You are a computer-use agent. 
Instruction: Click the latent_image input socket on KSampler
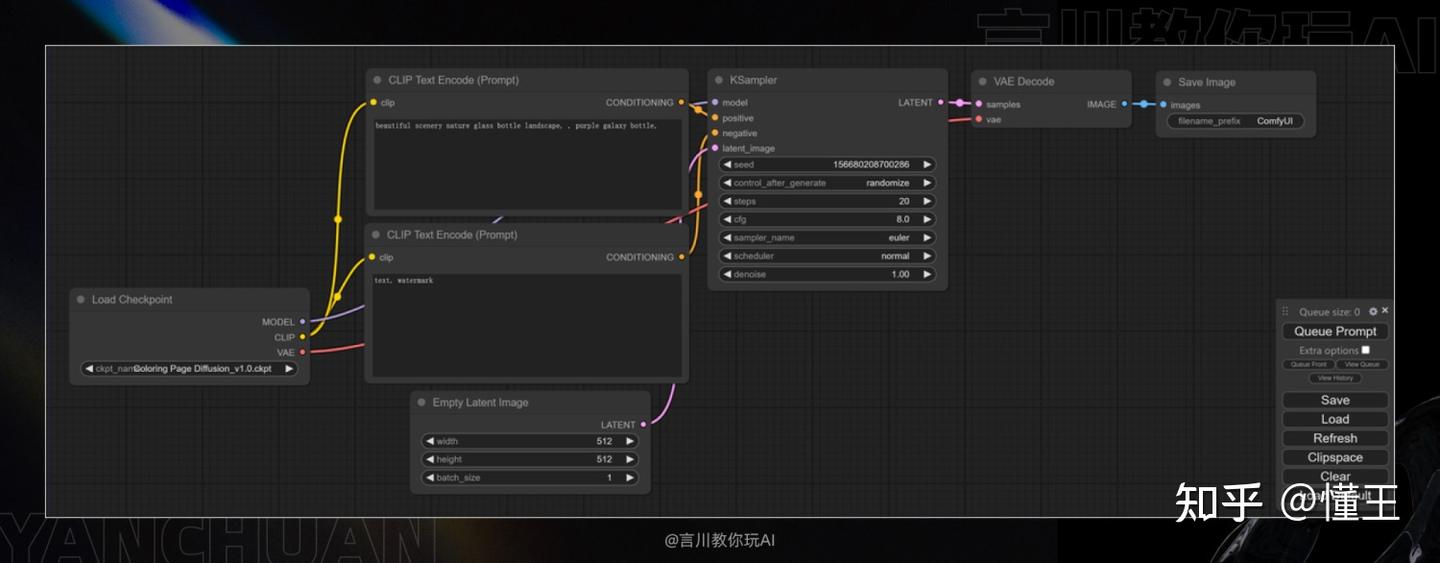715,148
